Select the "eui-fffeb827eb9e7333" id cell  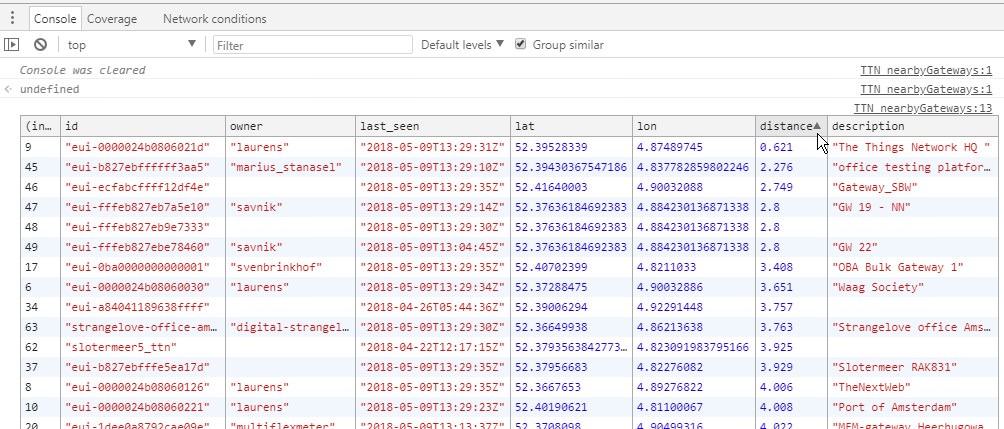(x=143, y=227)
